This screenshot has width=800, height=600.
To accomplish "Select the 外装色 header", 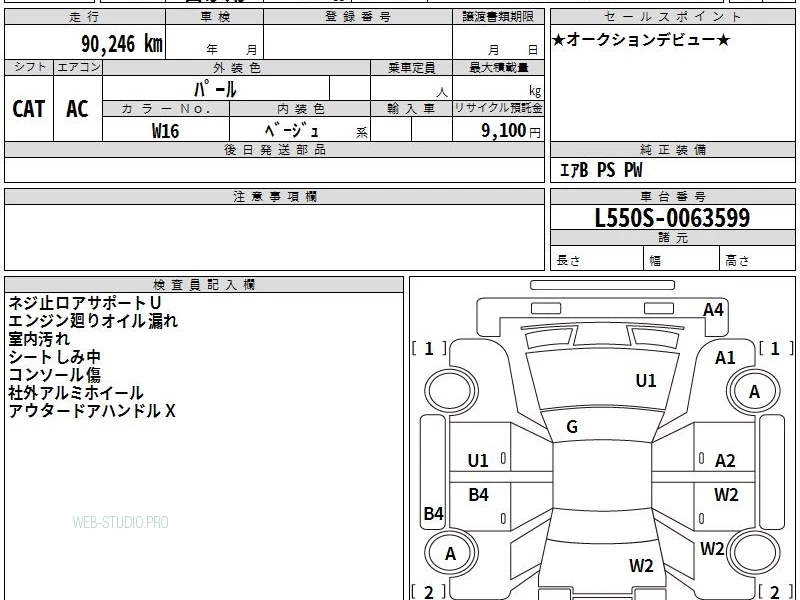I will click(x=237, y=68).
